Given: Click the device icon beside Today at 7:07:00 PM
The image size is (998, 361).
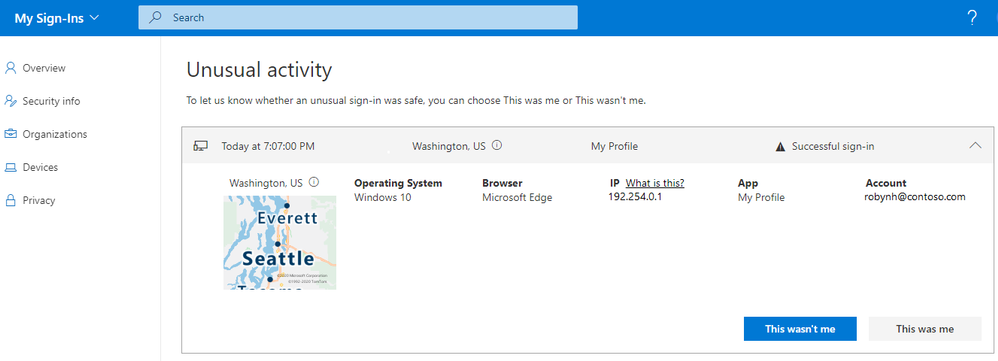Looking at the screenshot, I should pos(200,146).
